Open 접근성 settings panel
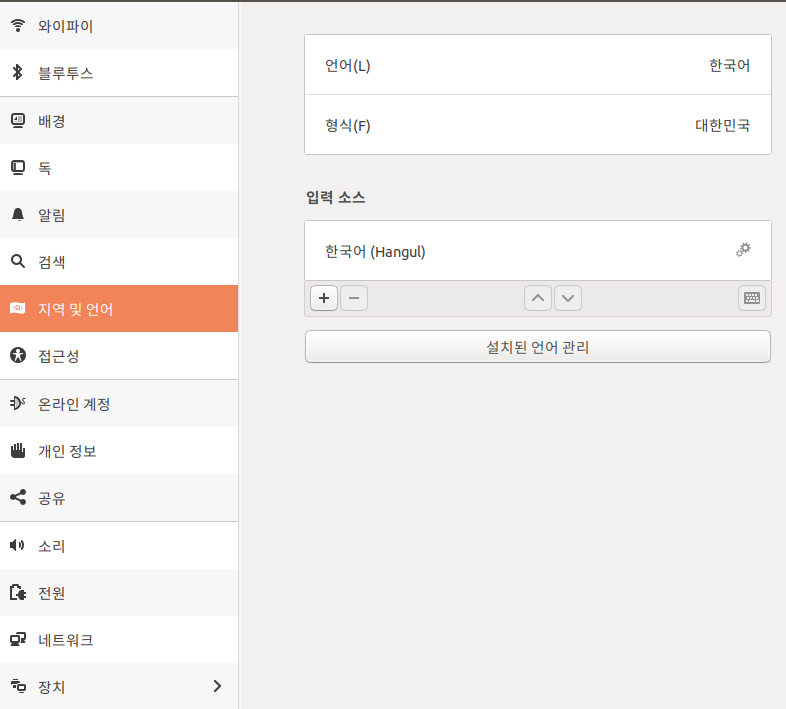786x709 pixels. pos(119,356)
